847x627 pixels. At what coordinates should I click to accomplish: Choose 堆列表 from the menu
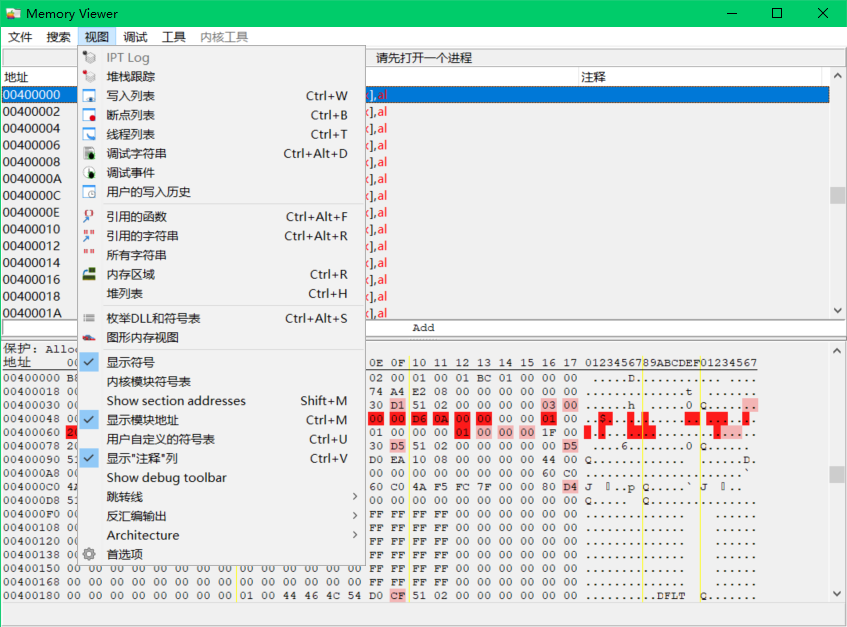tap(221, 294)
